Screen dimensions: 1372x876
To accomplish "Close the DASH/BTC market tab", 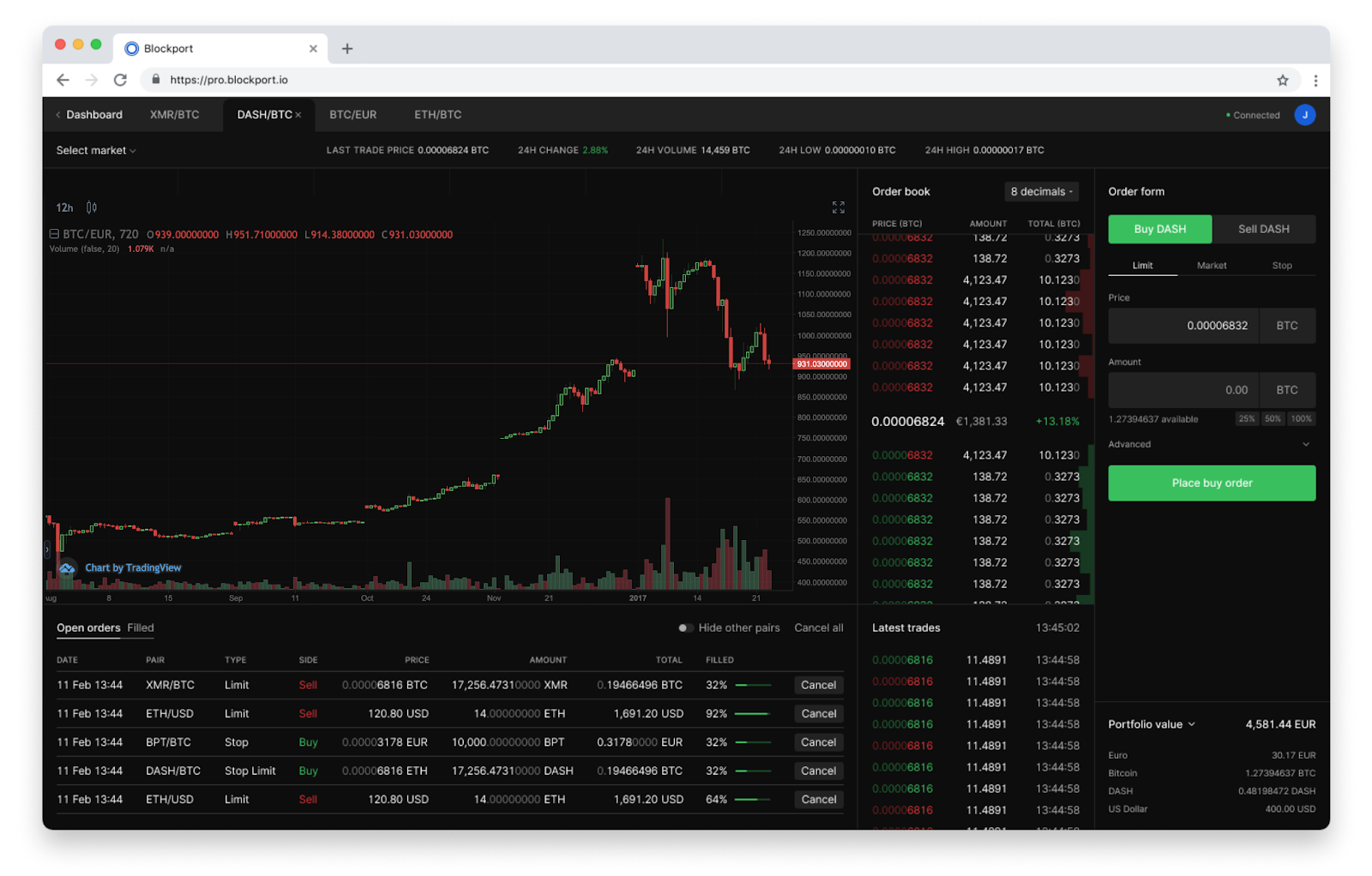I will [x=298, y=115].
